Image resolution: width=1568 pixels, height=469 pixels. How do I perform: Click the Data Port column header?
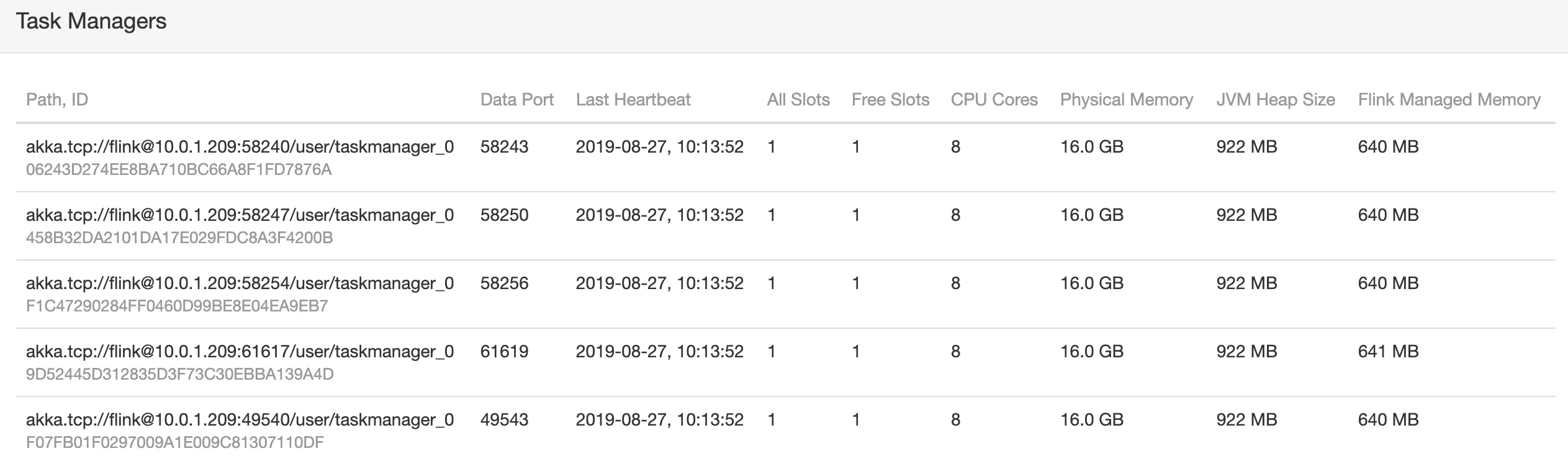click(516, 100)
